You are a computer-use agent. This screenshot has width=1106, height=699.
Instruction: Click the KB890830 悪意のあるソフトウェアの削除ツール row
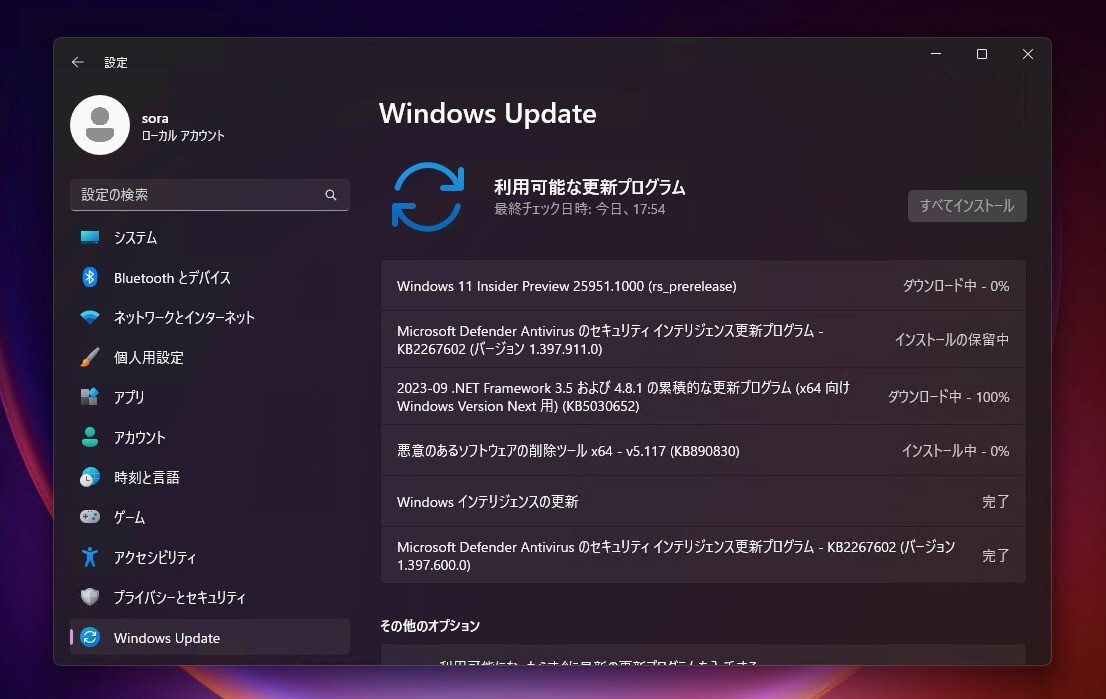tap(700, 451)
